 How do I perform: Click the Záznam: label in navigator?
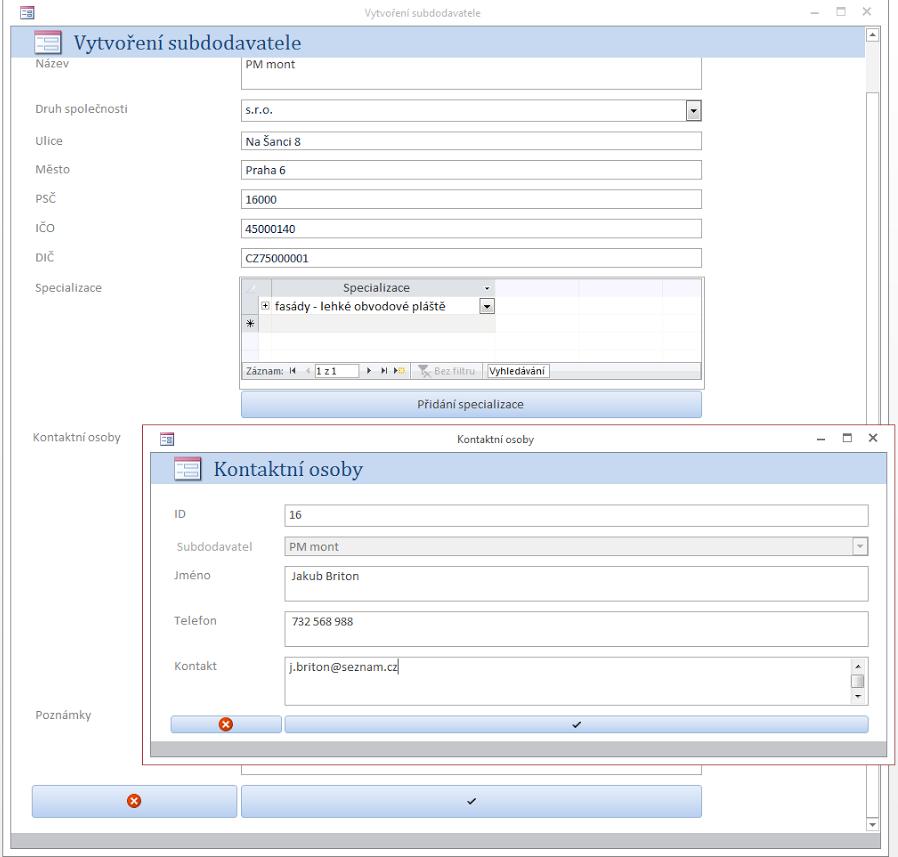pyautogui.click(x=265, y=371)
